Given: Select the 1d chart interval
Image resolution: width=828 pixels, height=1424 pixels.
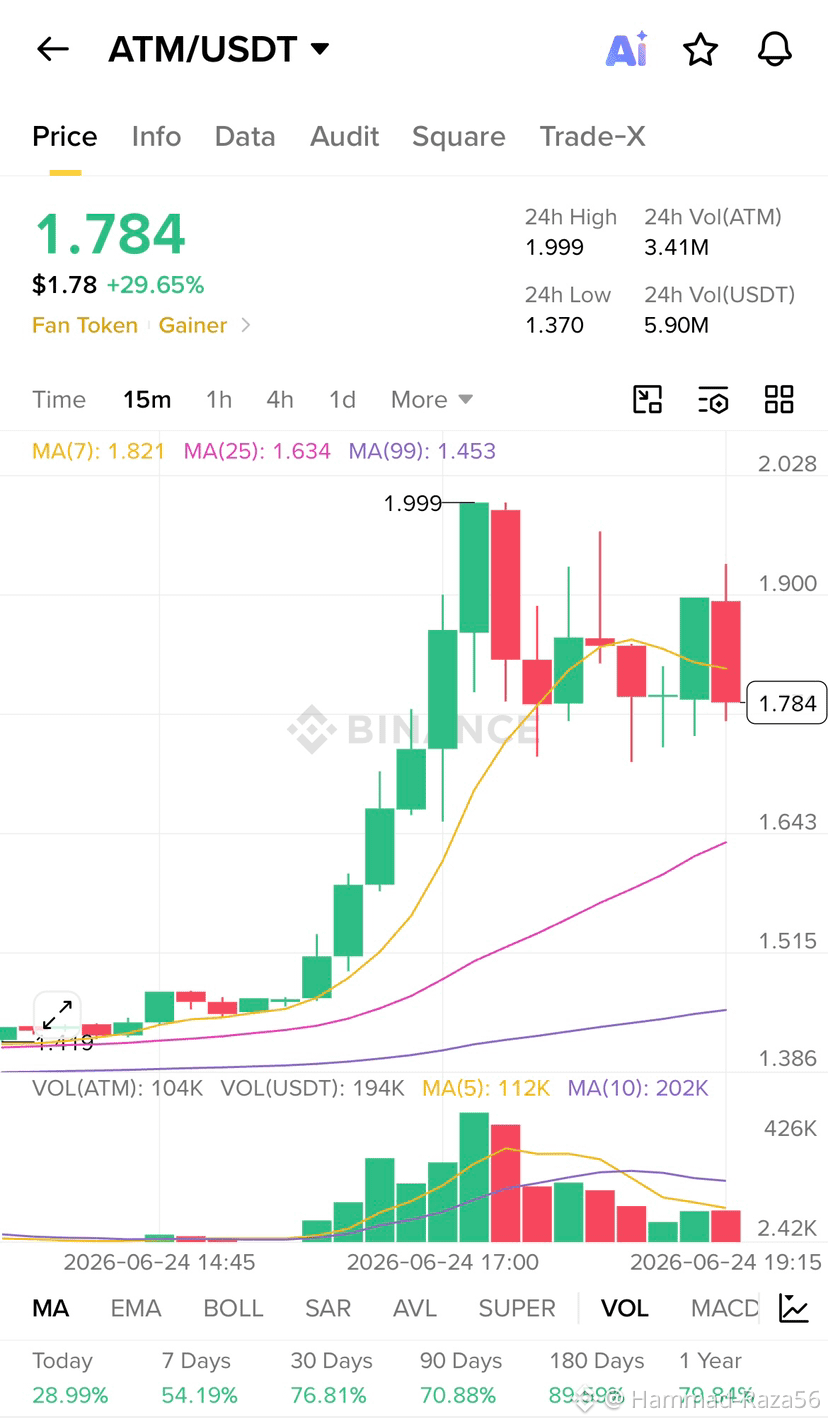Looking at the screenshot, I should (343, 400).
